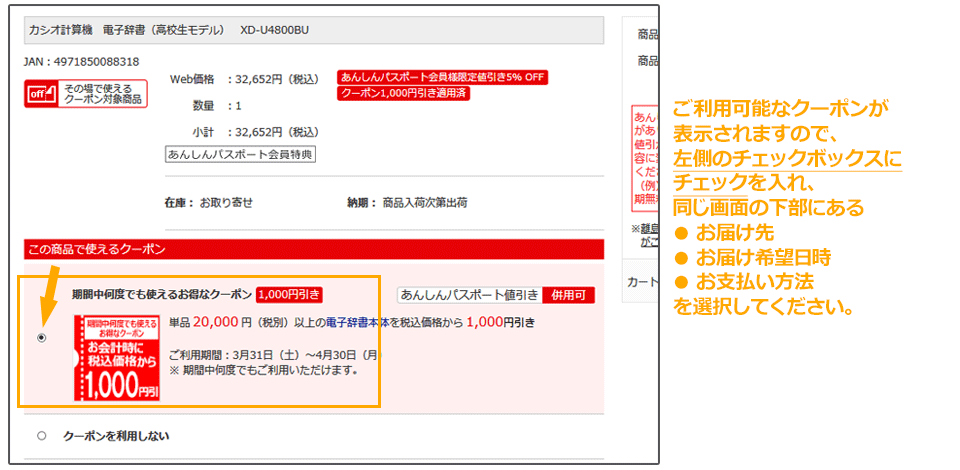This screenshot has width=960, height=470.
Task: Click the JAN : 4971850088318 text
Action: click(81, 62)
